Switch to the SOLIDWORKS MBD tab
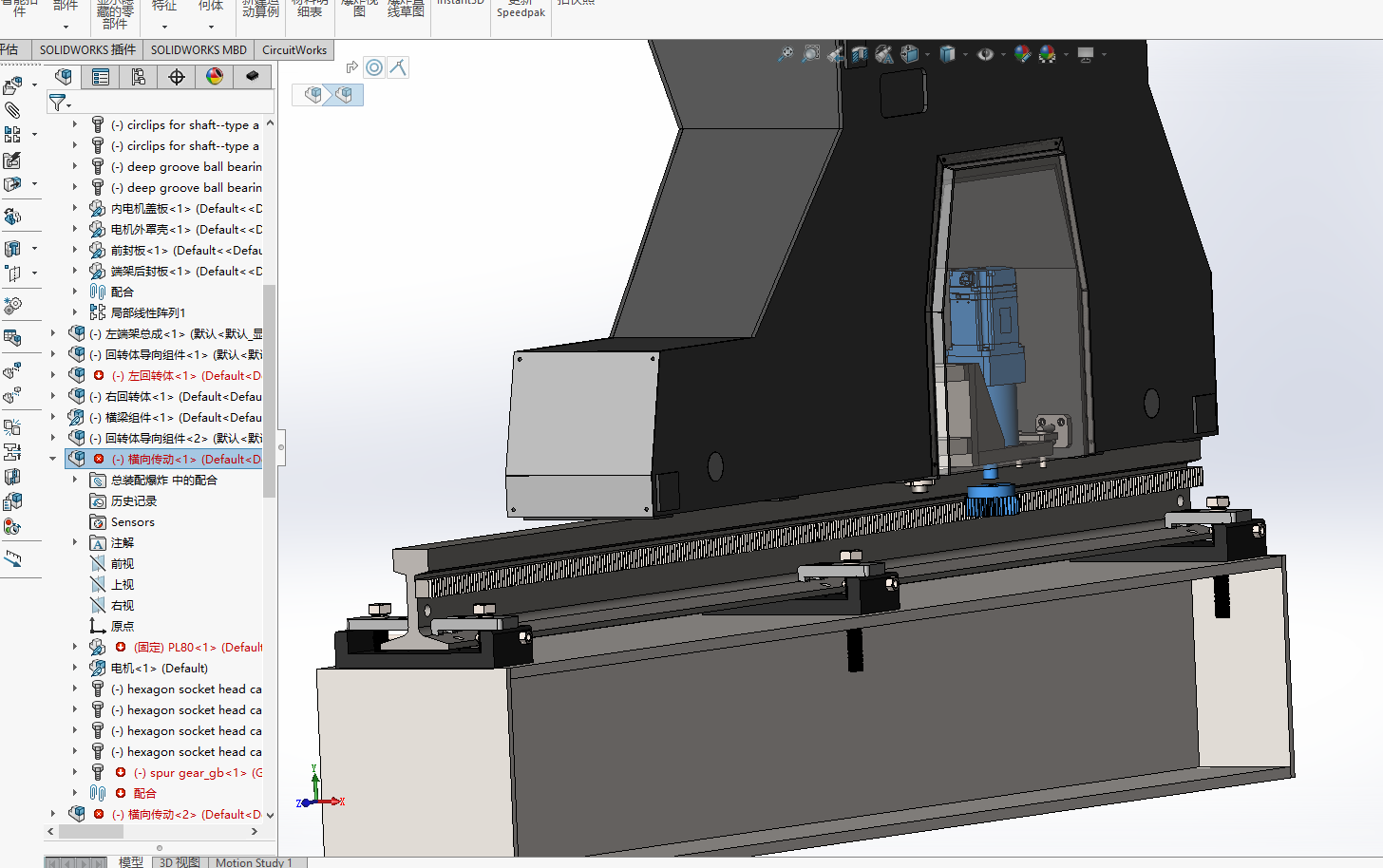This screenshot has width=1383, height=868. (x=199, y=50)
